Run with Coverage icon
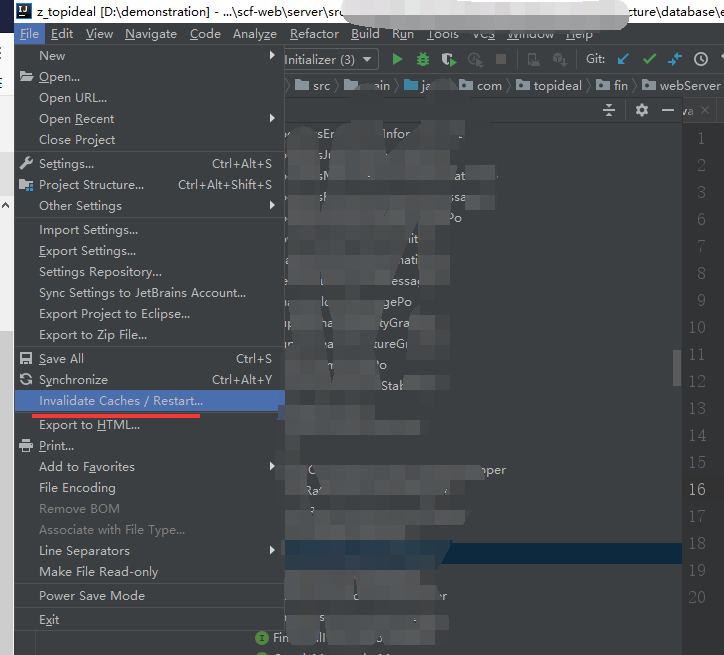 coord(448,60)
